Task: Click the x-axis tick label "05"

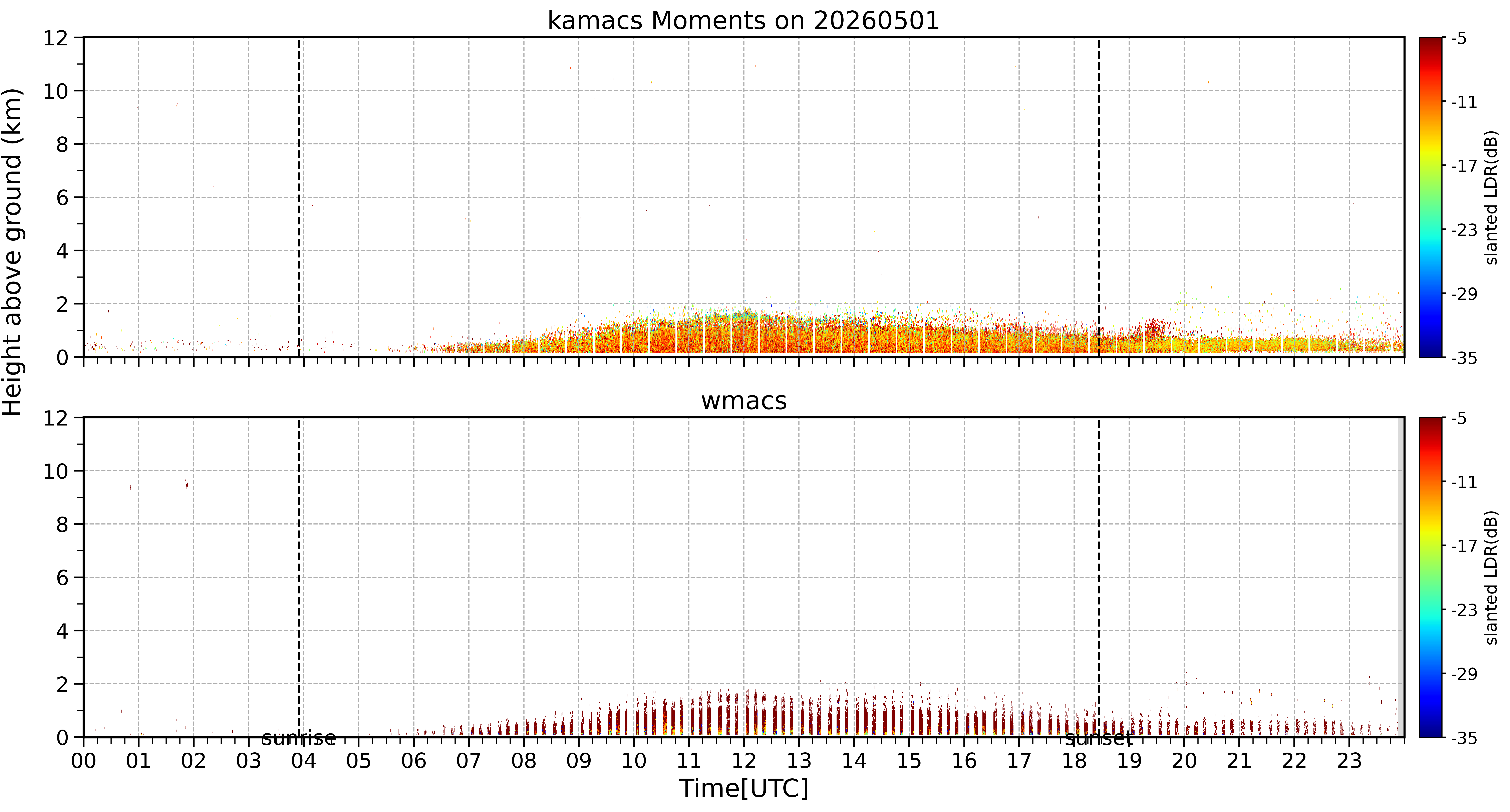Action: tap(359, 761)
